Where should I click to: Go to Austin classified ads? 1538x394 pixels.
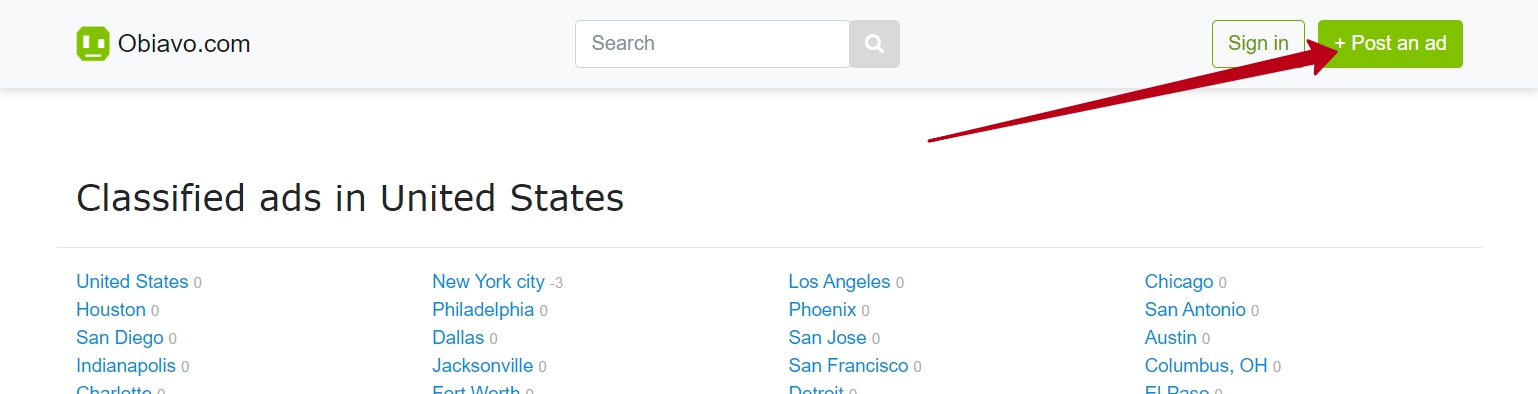1171,338
